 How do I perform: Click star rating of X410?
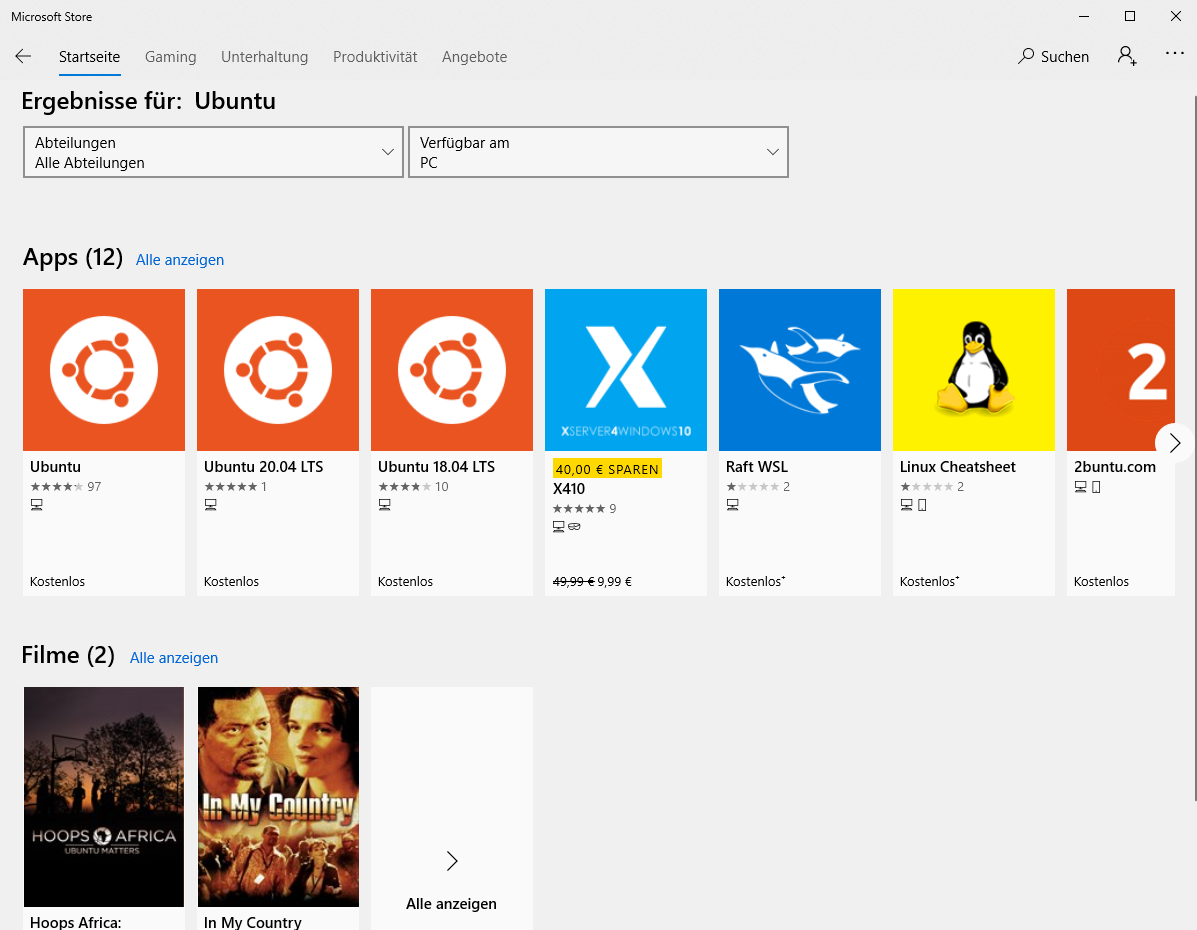click(579, 509)
